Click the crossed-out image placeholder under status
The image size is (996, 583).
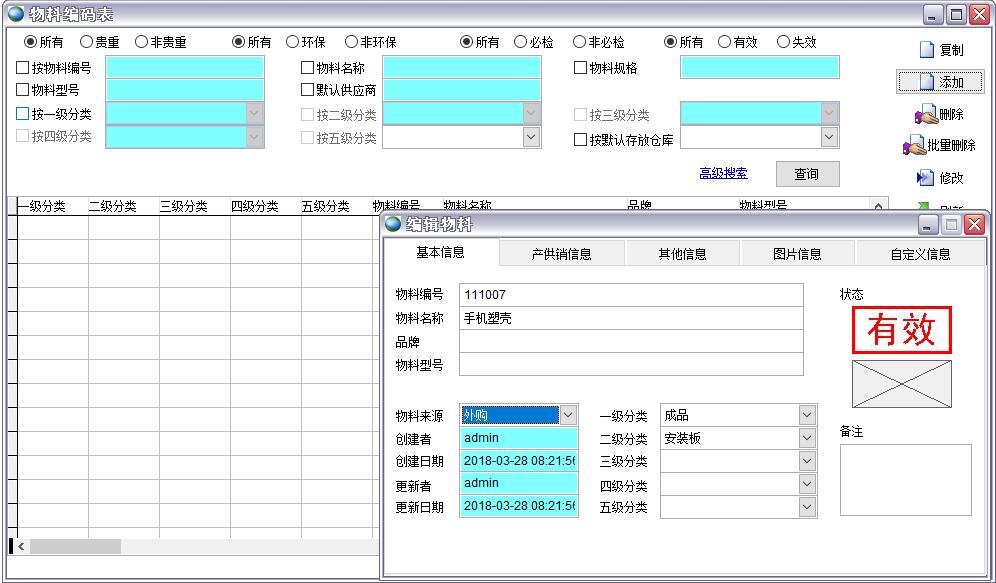(901, 384)
